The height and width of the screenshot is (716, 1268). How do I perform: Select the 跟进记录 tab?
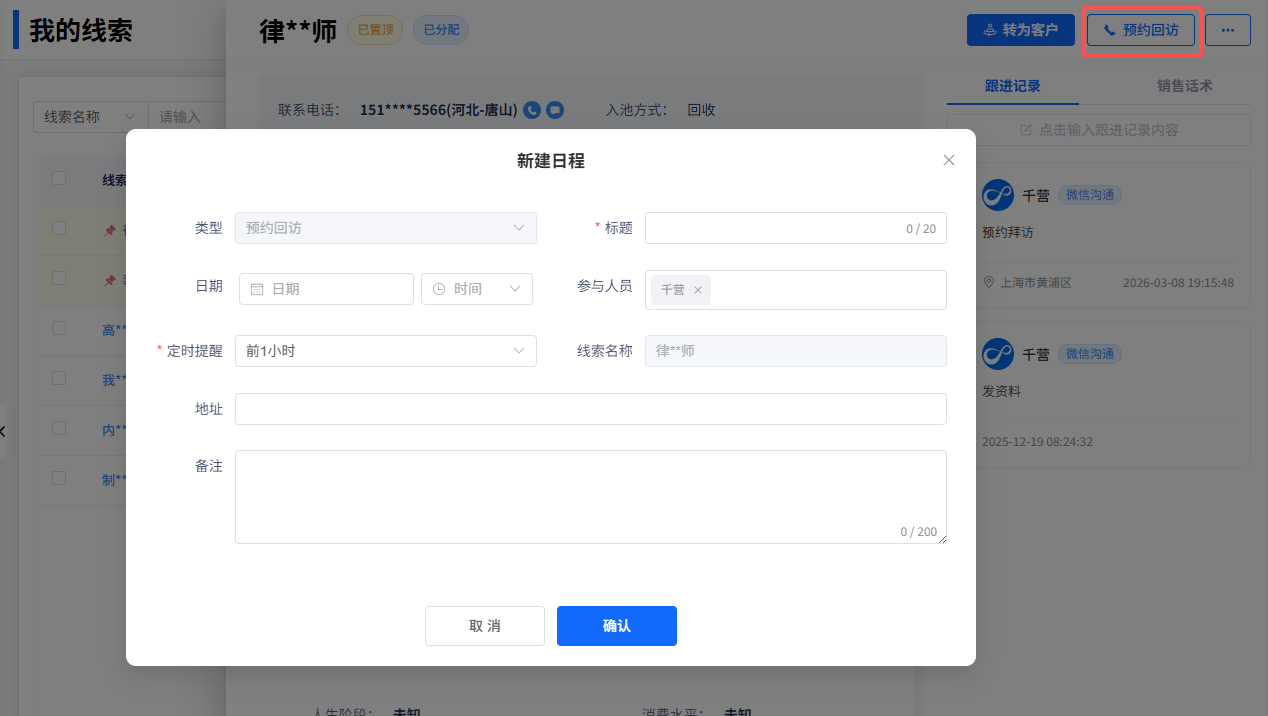tap(1012, 86)
